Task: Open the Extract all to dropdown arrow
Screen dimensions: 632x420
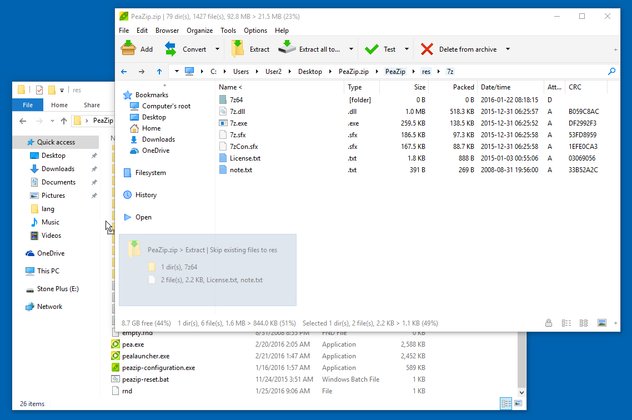Action: (351, 49)
